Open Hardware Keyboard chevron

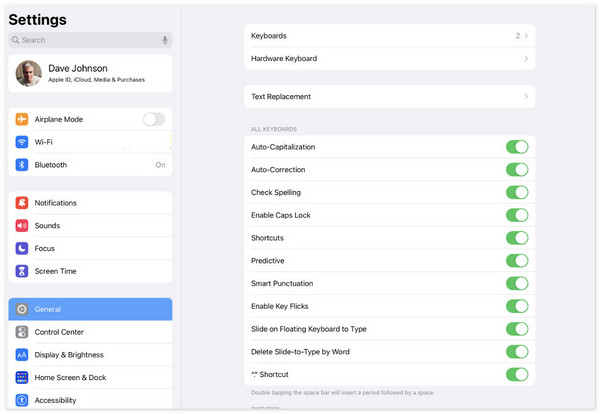tap(526, 58)
